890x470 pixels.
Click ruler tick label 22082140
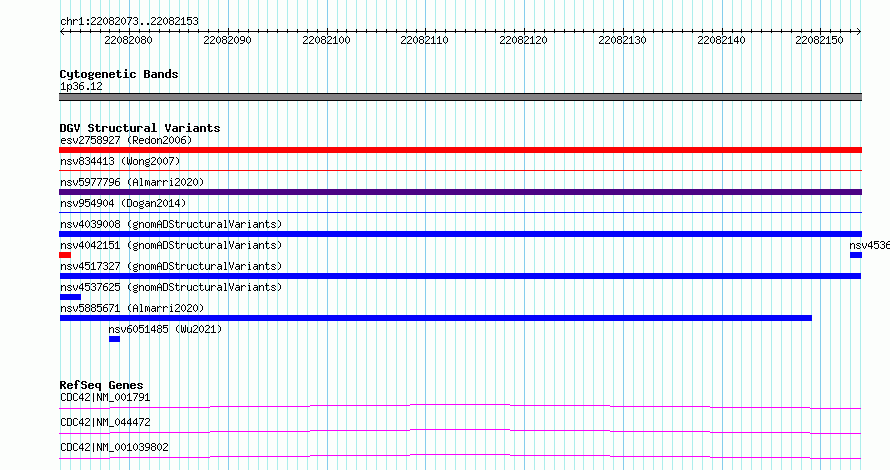[721, 40]
